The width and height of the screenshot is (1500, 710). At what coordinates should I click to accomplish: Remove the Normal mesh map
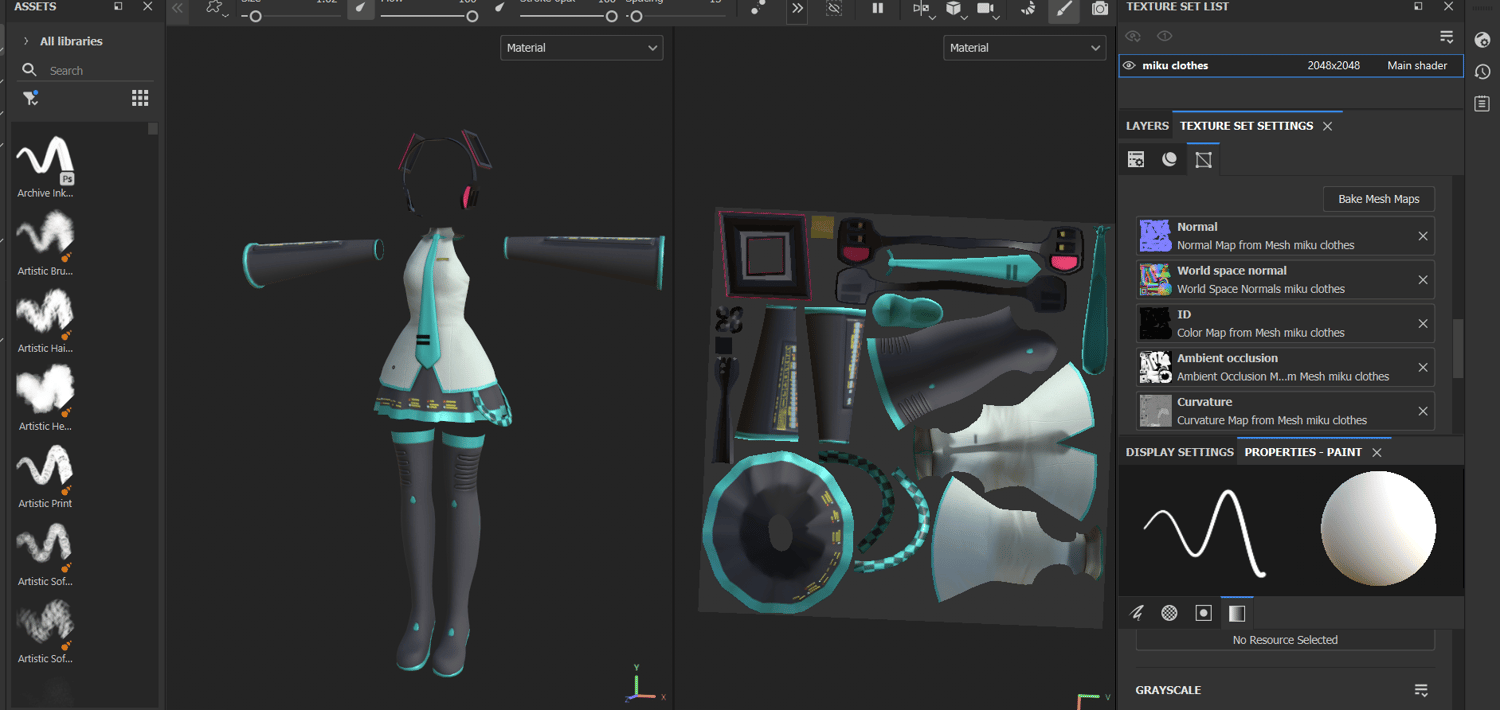click(x=1422, y=236)
